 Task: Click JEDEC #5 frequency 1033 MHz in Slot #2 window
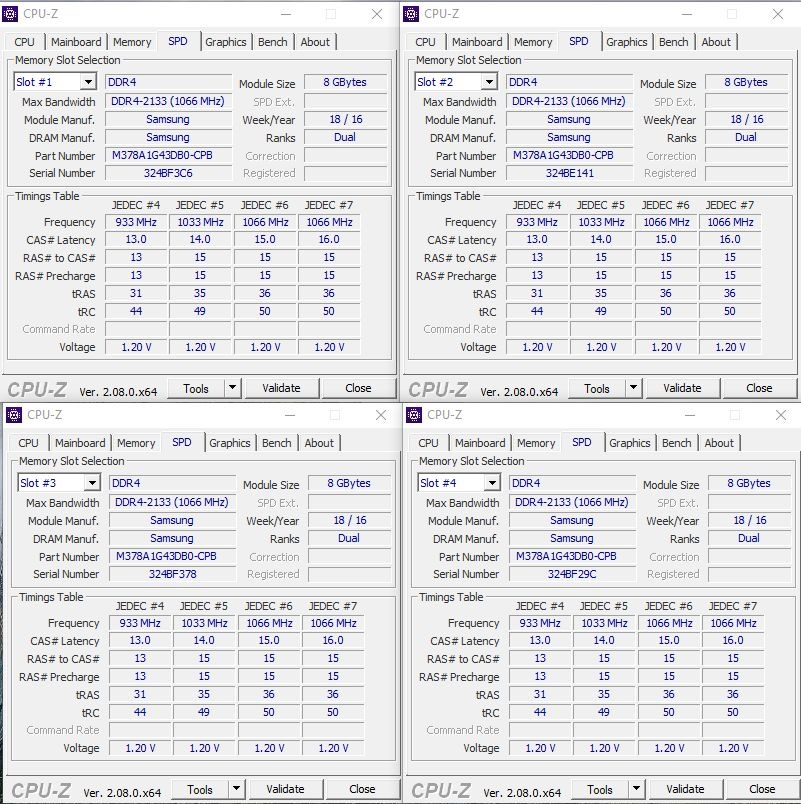602,222
